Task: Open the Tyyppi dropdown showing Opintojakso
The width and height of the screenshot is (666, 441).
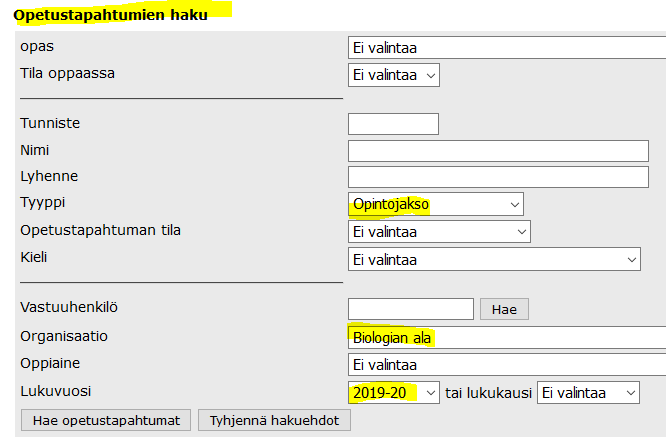Action: [x=435, y=204]
